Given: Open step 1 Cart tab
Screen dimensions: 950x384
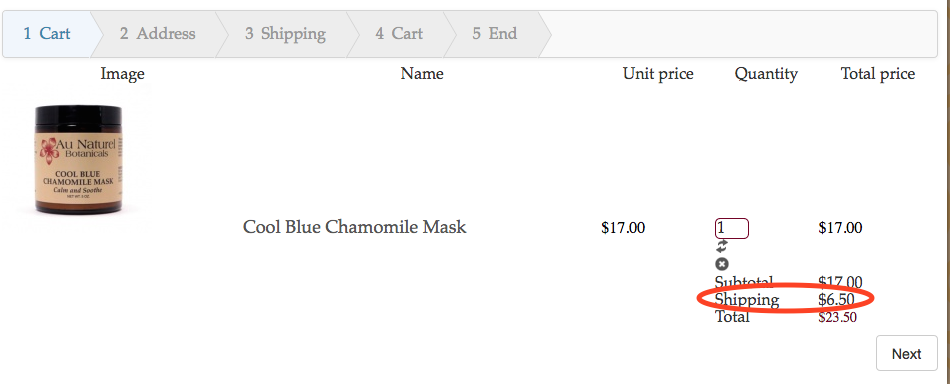Looking at the screenshot, I should (47, 33).
